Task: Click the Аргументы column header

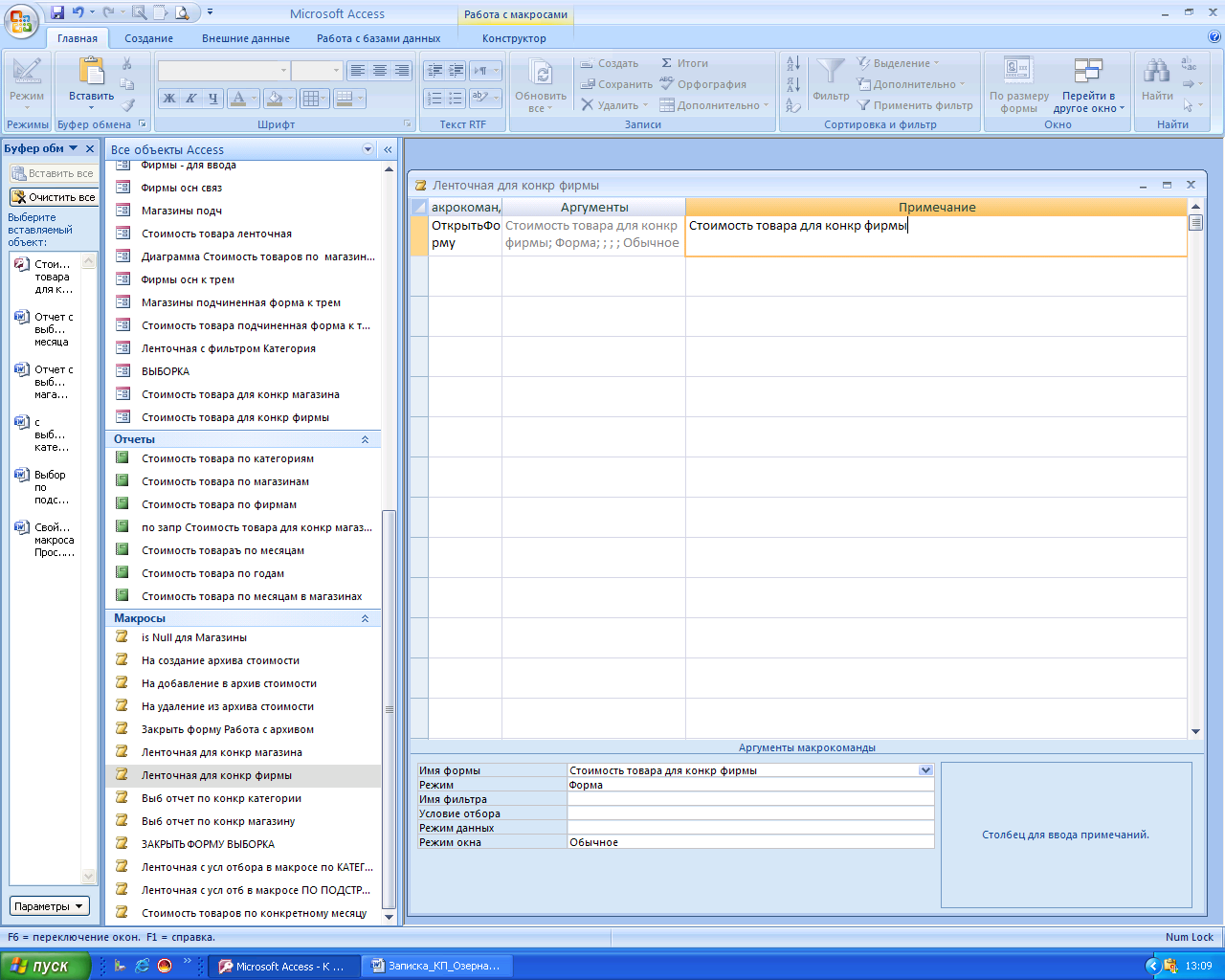Action: point(594,207)
